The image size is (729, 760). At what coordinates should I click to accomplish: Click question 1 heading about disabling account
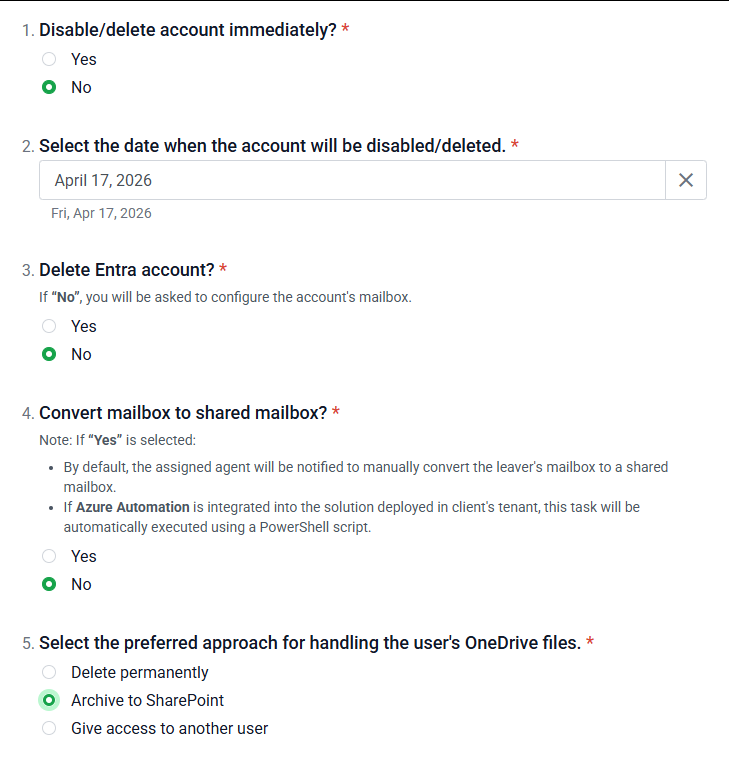click(187, 30)
